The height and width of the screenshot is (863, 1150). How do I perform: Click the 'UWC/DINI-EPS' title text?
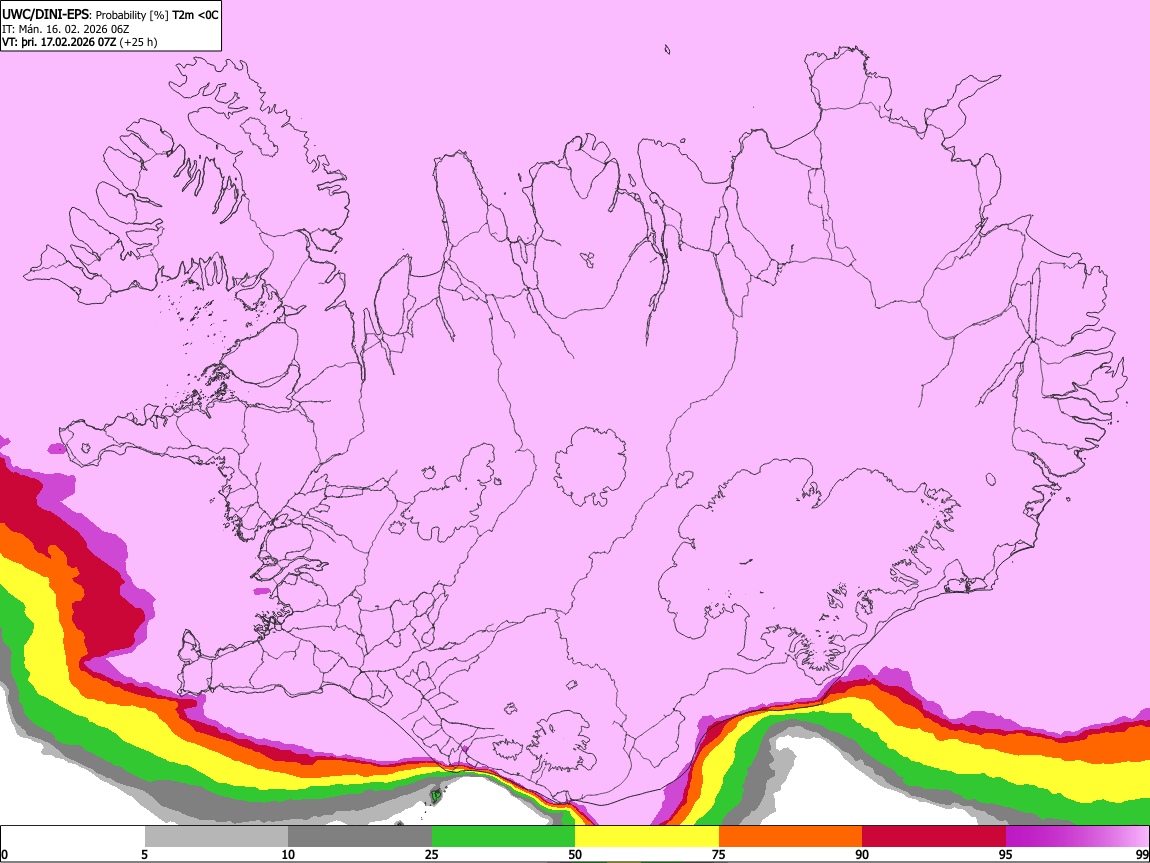click(x=44, y=15)
